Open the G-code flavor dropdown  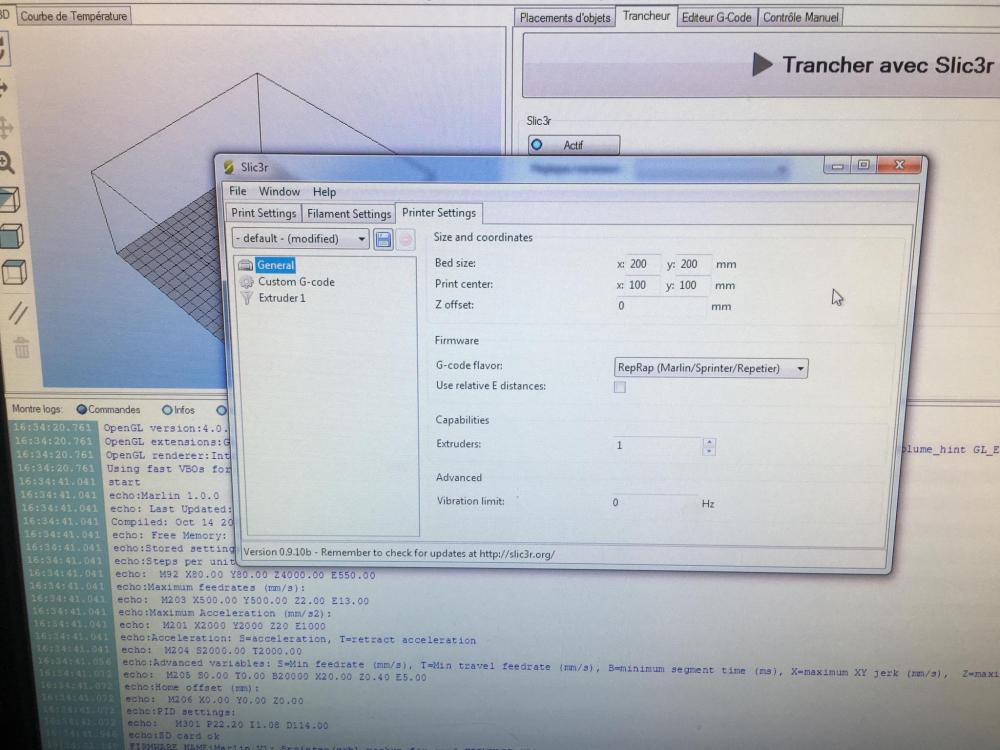point(710,369)
